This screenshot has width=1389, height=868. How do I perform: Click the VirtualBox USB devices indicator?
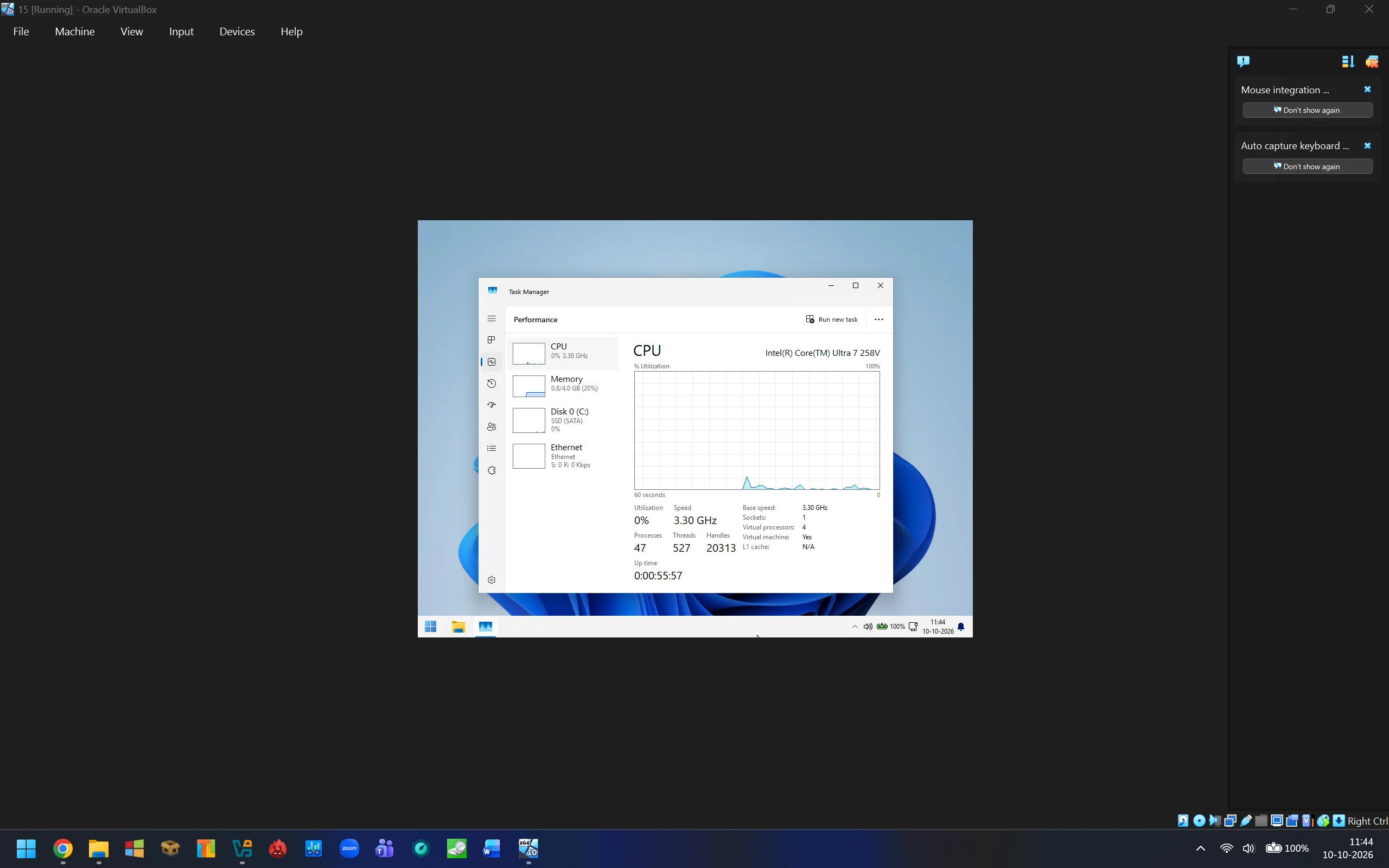coord(1246,820)
